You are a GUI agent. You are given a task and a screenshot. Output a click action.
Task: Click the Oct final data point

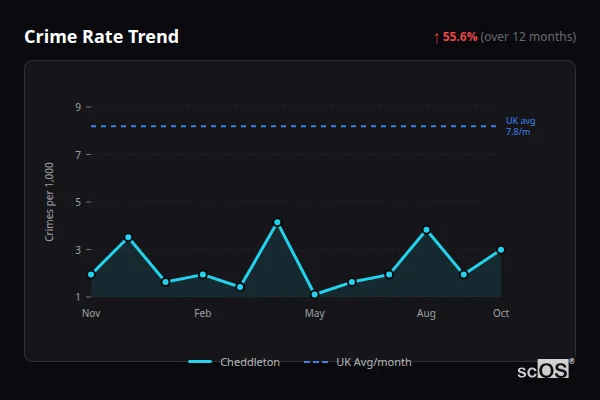pyautogui.click(x=501, y=250)
